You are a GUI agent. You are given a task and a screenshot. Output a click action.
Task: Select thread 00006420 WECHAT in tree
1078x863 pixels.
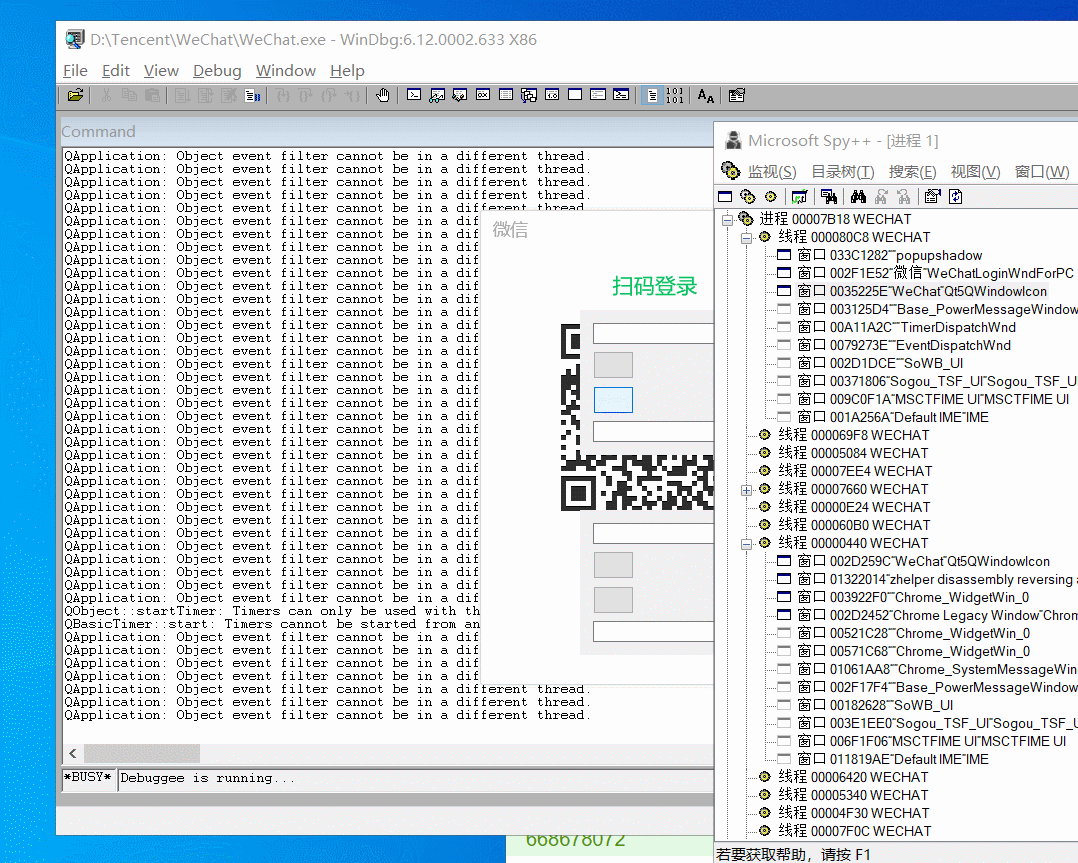click(x=853, y=777)
